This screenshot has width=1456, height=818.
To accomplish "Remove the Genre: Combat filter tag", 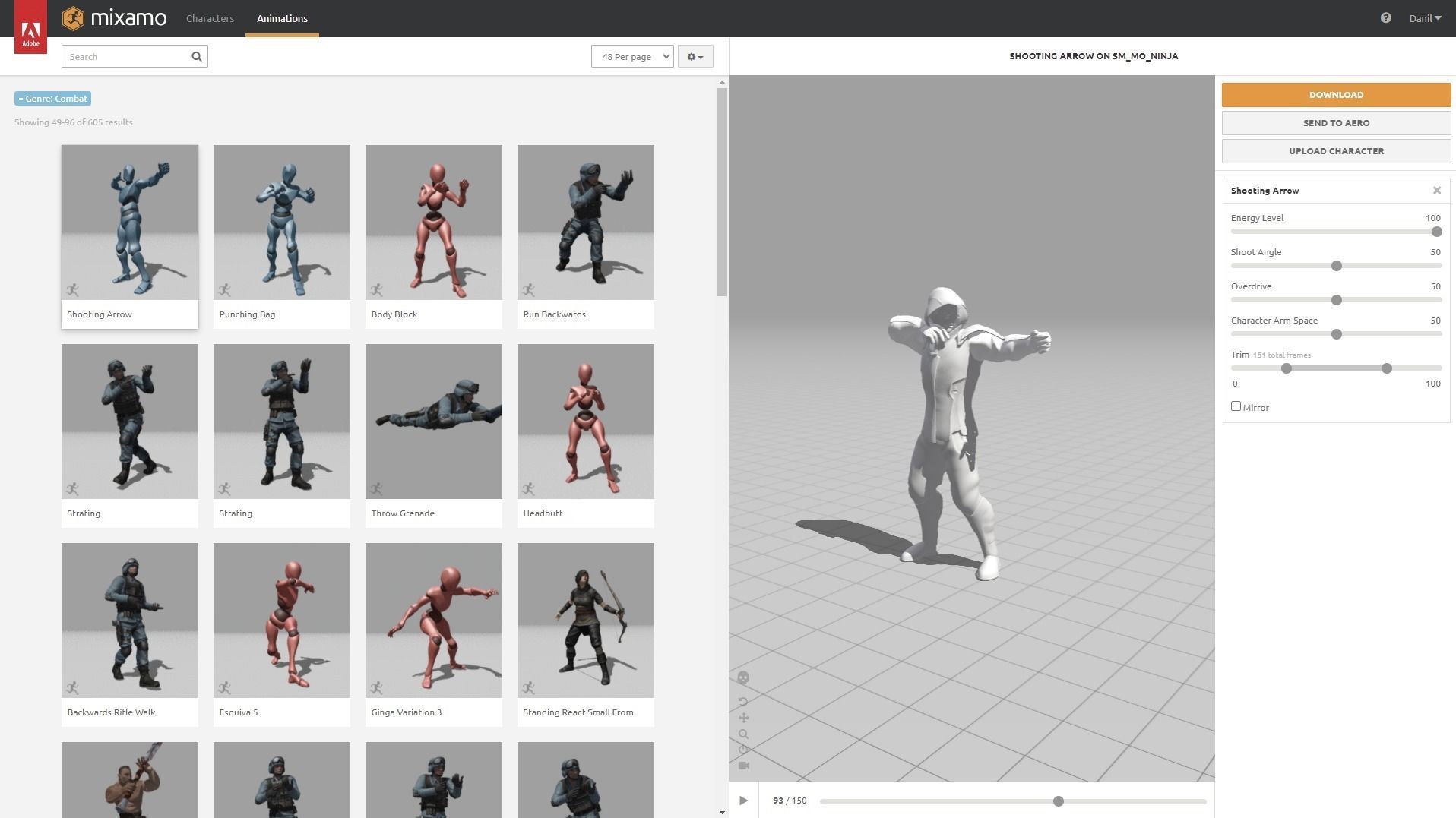I will (x=52, y=99).
